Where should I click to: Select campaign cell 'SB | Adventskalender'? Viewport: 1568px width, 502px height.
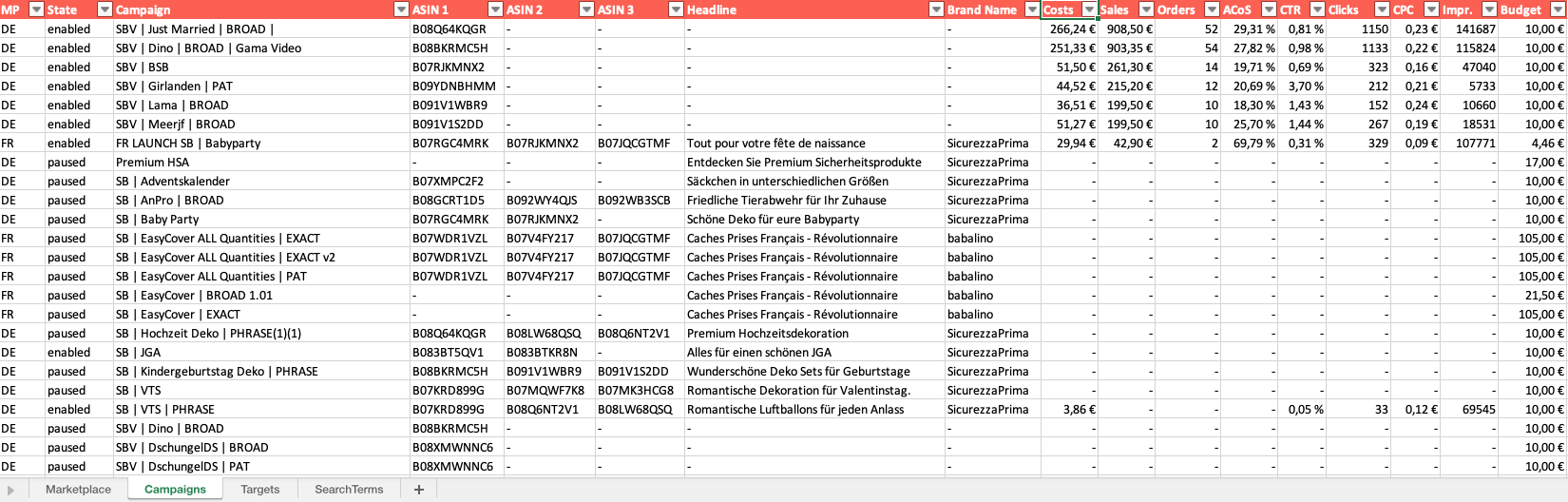261,181
